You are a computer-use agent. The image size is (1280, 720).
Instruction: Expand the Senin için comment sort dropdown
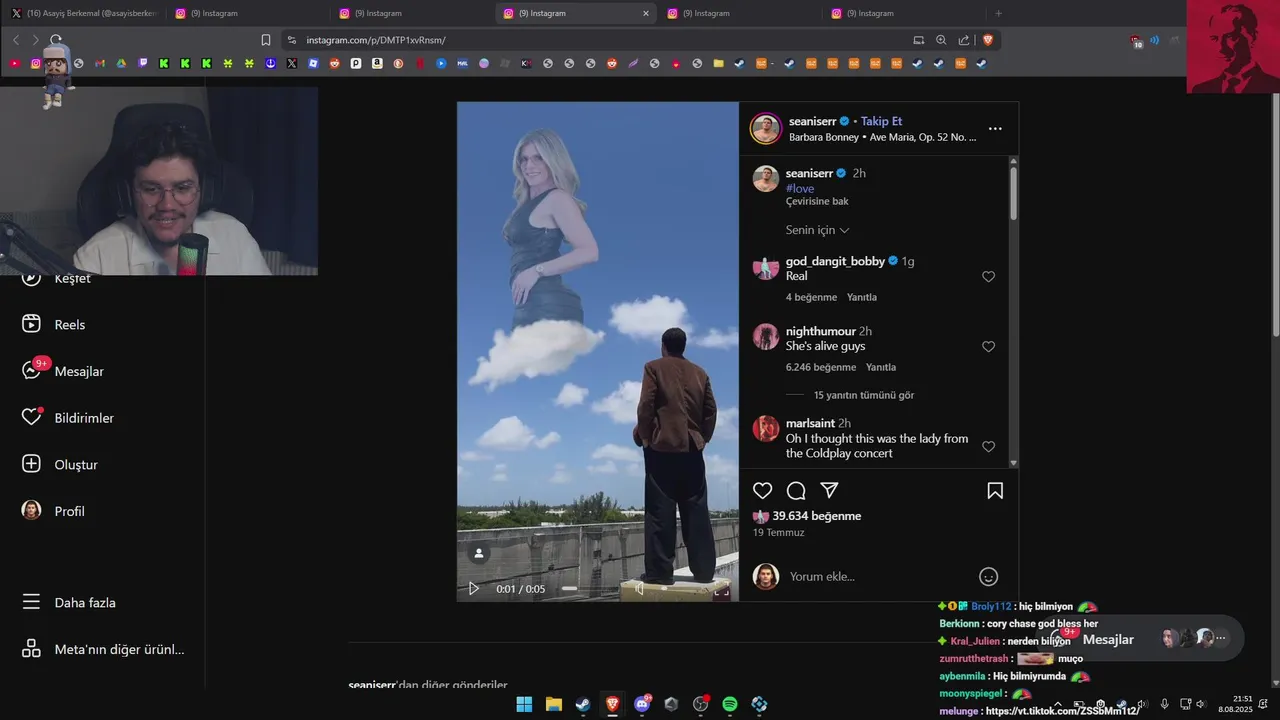coord(817,230)
